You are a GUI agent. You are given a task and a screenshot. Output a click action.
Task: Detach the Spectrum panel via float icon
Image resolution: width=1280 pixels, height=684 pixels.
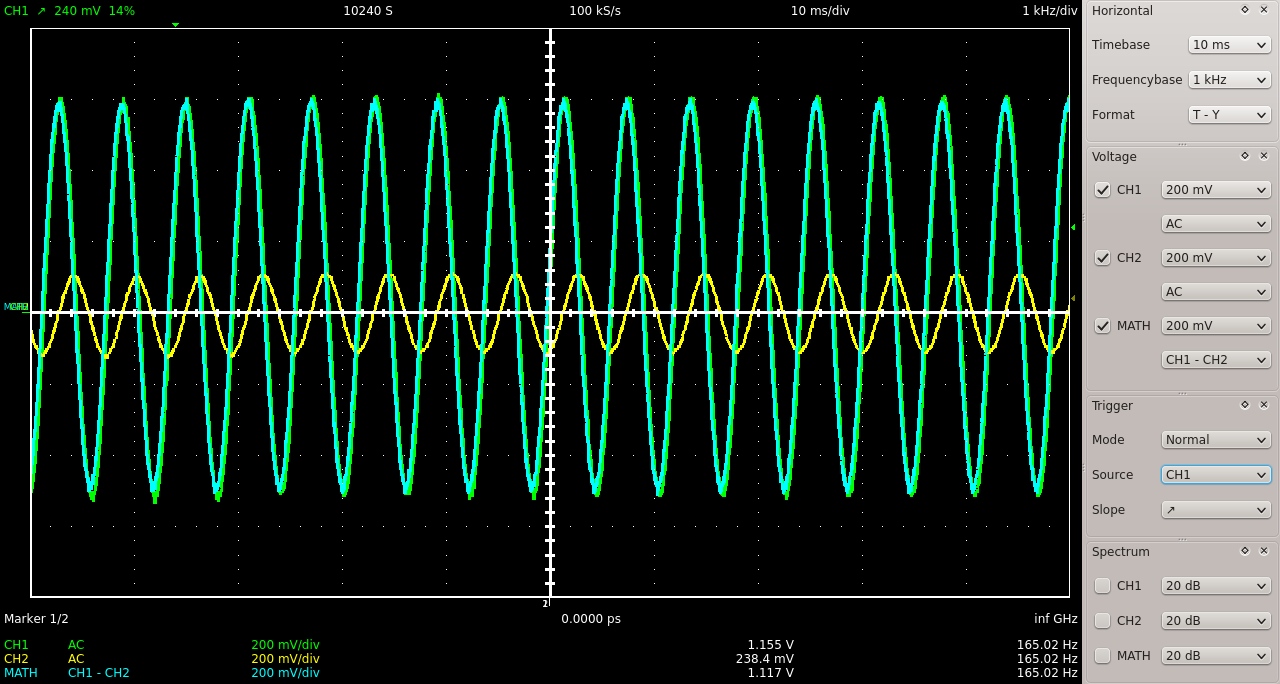pos(1245,551)
